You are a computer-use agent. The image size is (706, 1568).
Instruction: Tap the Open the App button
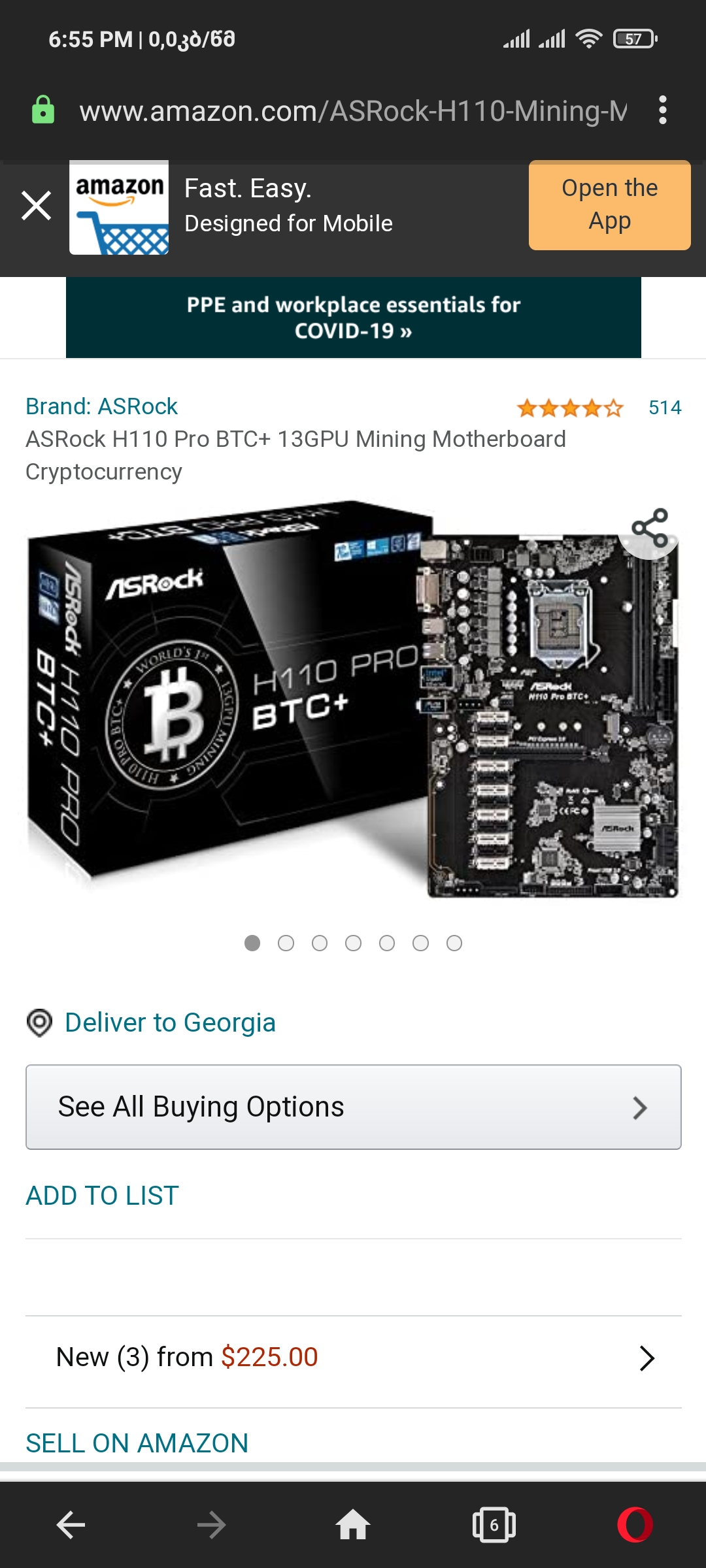point(610,205)
